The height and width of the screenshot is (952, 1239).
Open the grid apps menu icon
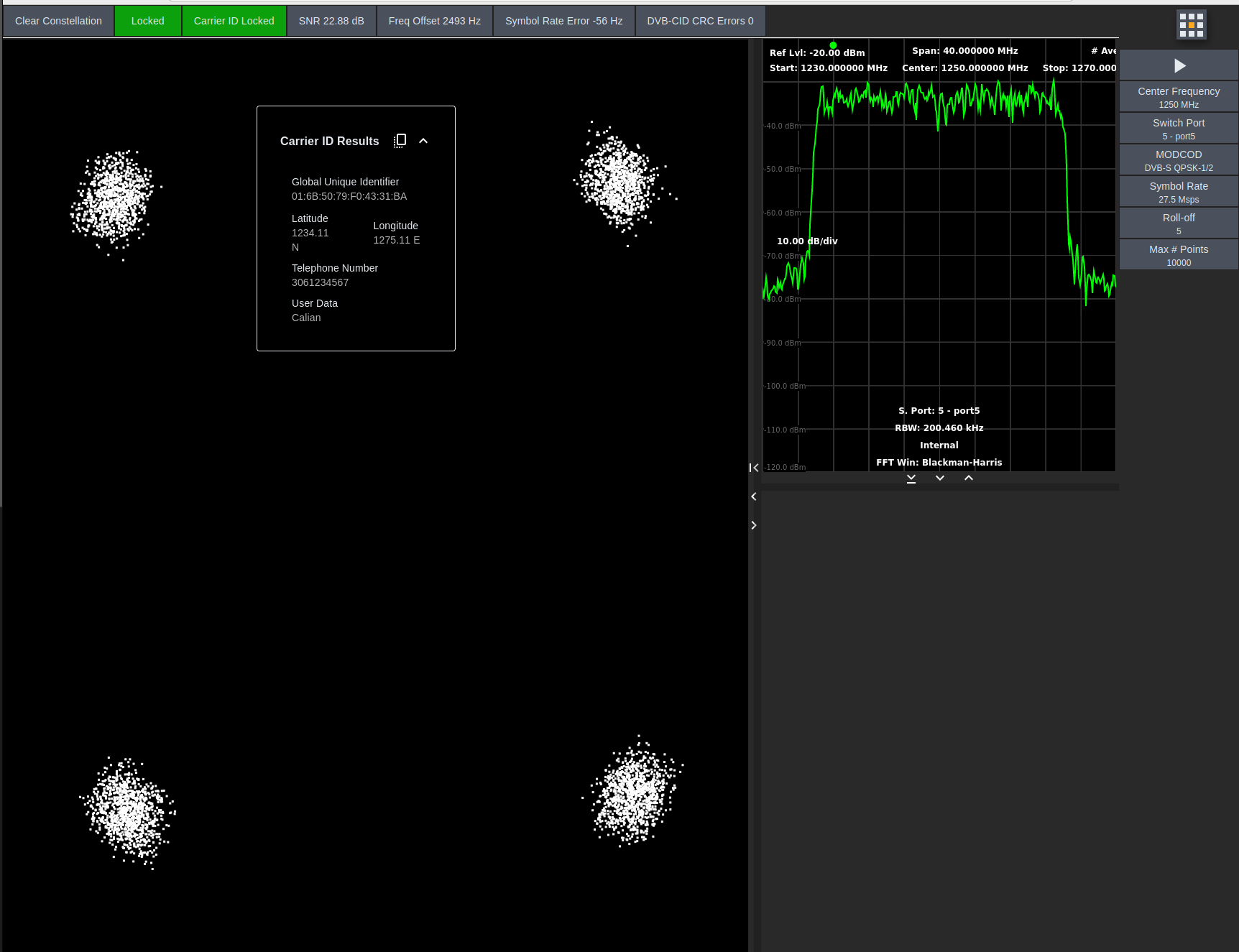pos(1191,25)
